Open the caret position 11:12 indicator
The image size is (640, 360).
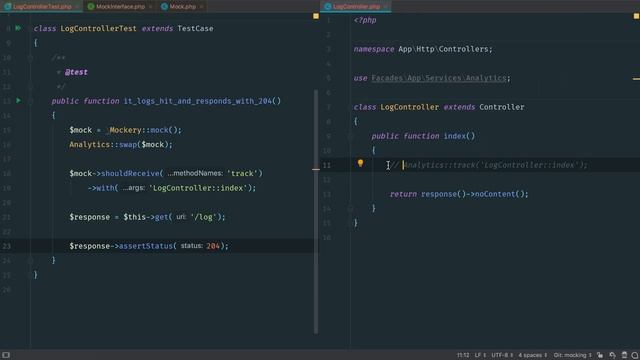tap(463, 355)
